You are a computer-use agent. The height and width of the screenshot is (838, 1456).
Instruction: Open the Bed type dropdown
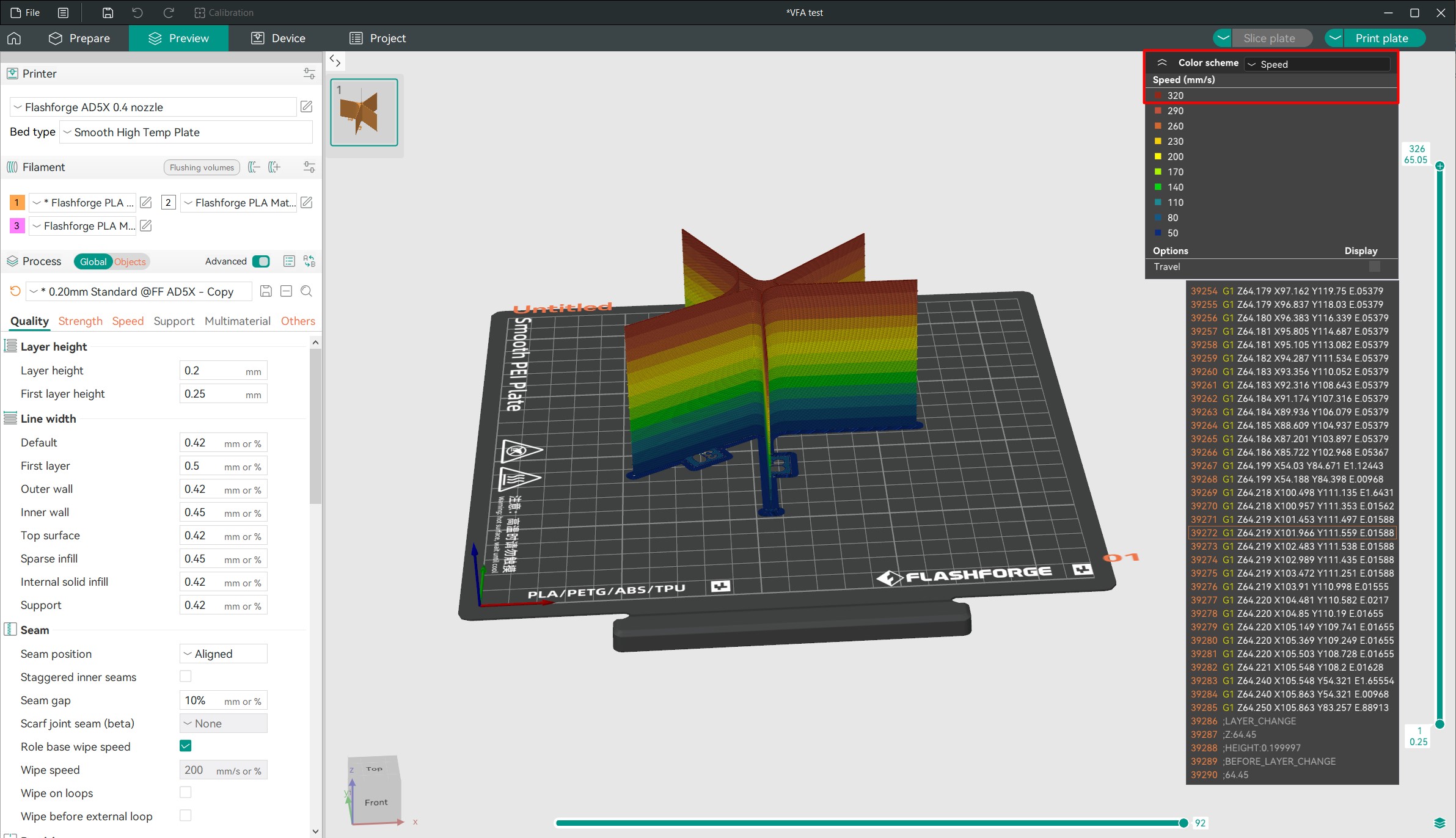pos(186,132)
